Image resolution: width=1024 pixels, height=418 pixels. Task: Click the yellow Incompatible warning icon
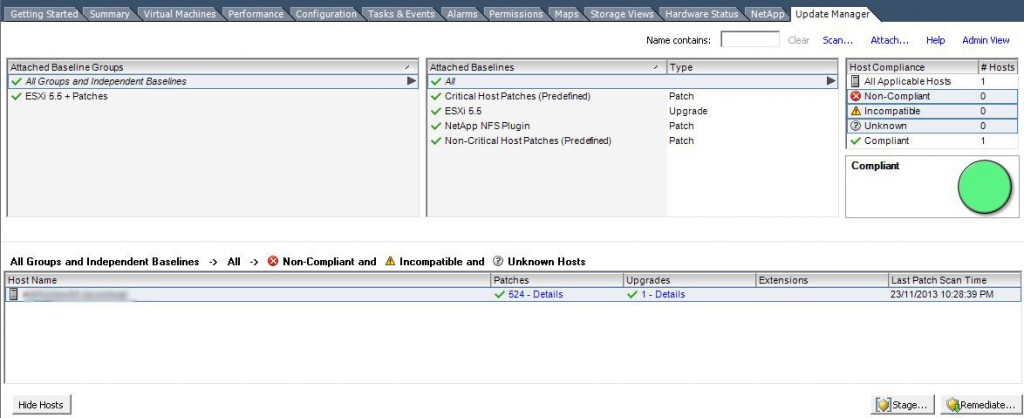click(855, 111)
